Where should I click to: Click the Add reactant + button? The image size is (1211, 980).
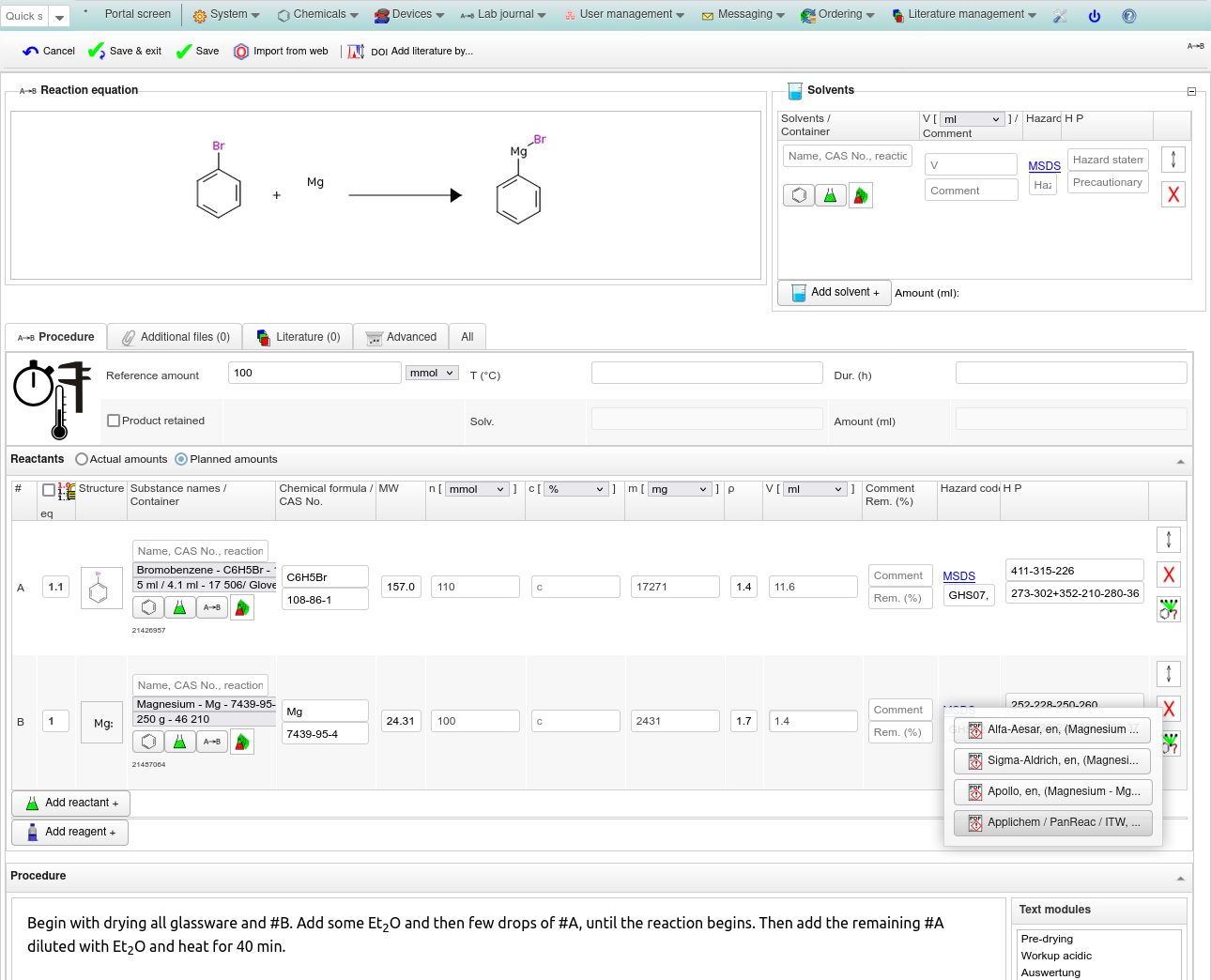71,804
